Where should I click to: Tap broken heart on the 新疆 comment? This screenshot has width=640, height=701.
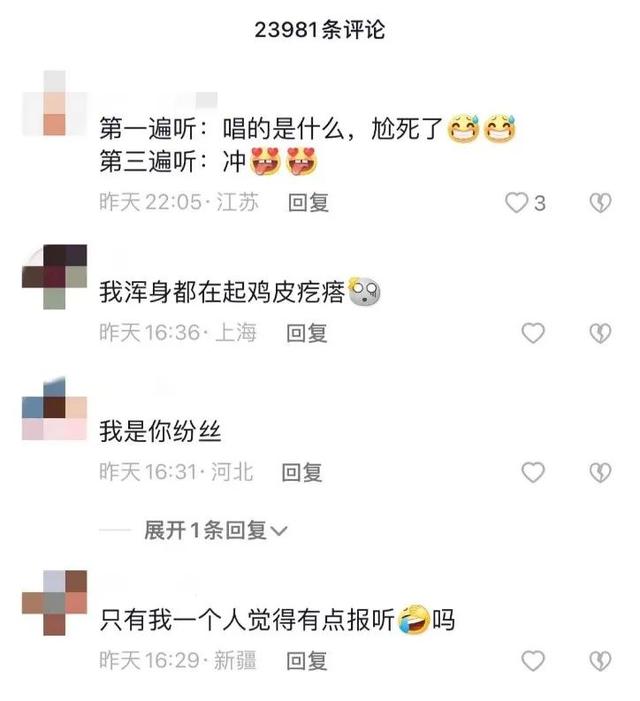click(x=600, y=661)
